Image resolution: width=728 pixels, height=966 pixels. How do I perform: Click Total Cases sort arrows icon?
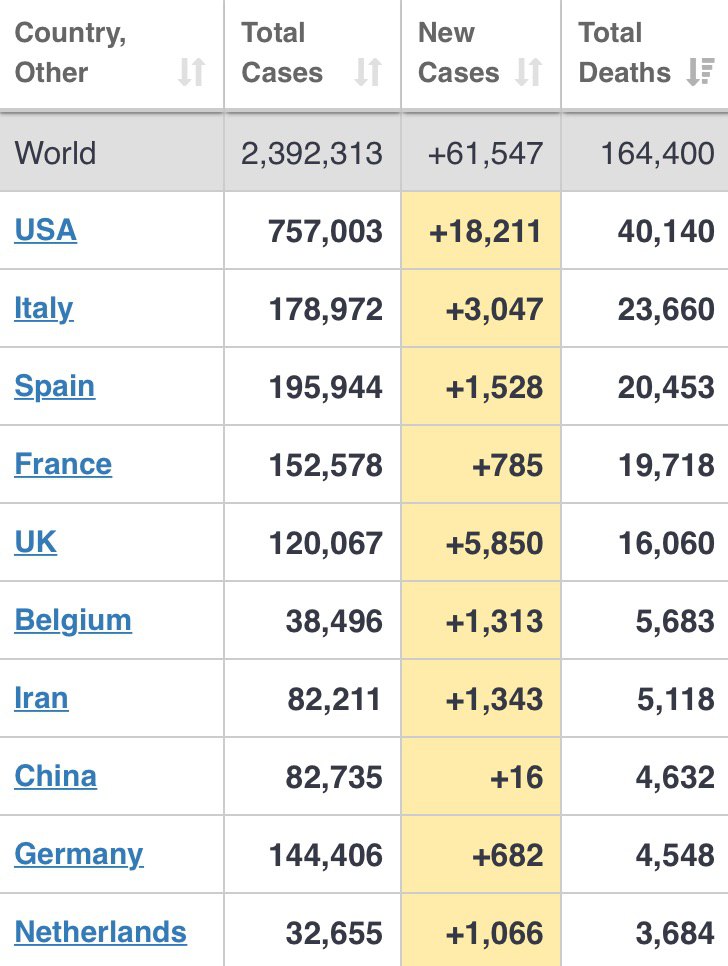368,71
